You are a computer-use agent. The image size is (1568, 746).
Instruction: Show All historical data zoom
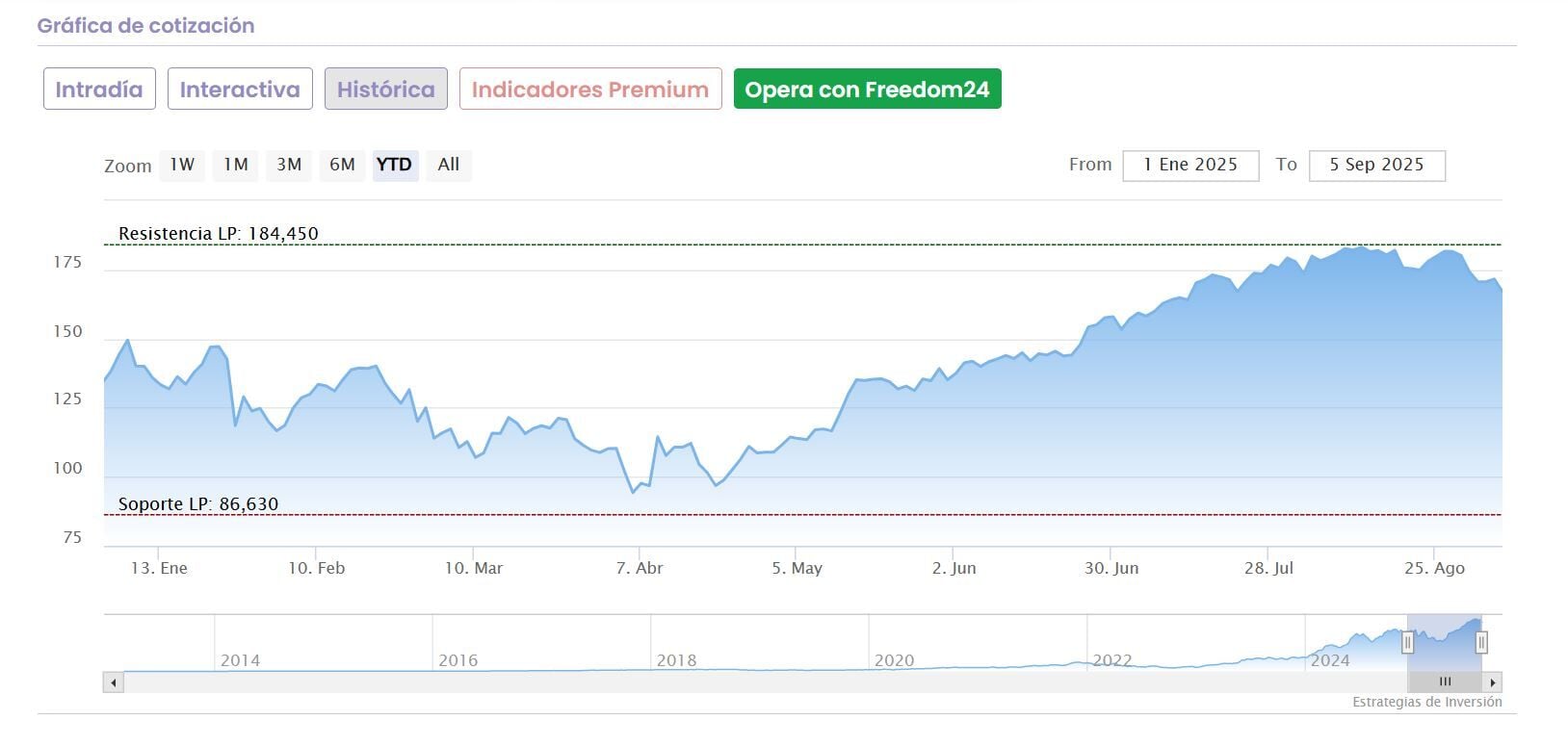pyautogui.click(x=448, y=165)
